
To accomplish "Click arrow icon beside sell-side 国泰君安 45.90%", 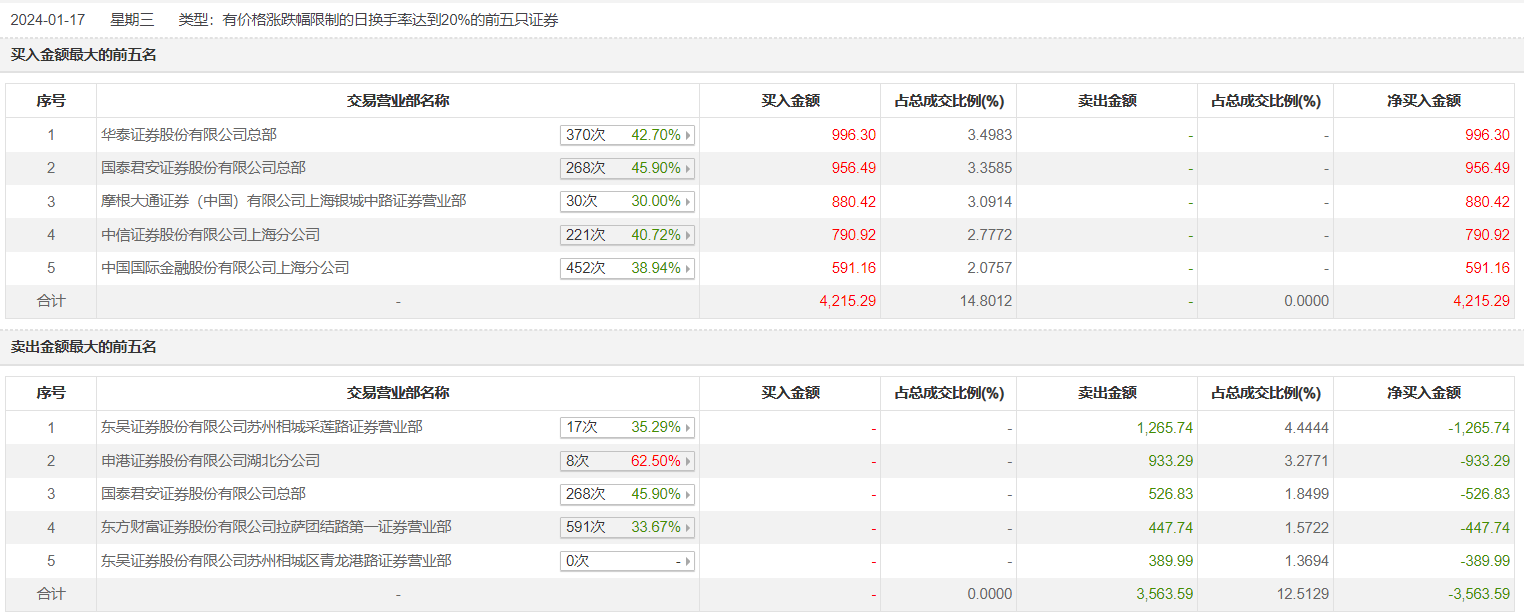I will (688, 494).
